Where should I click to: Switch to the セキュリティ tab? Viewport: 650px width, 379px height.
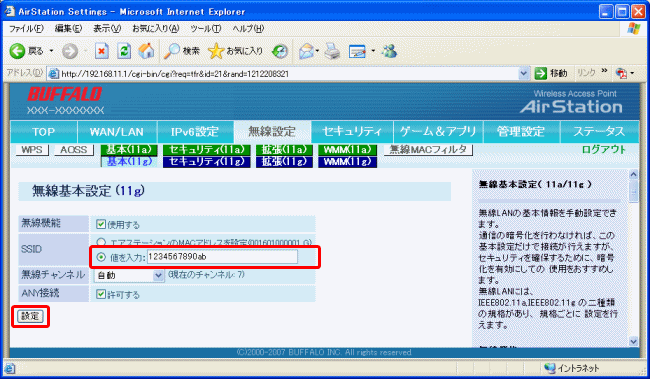352,132
